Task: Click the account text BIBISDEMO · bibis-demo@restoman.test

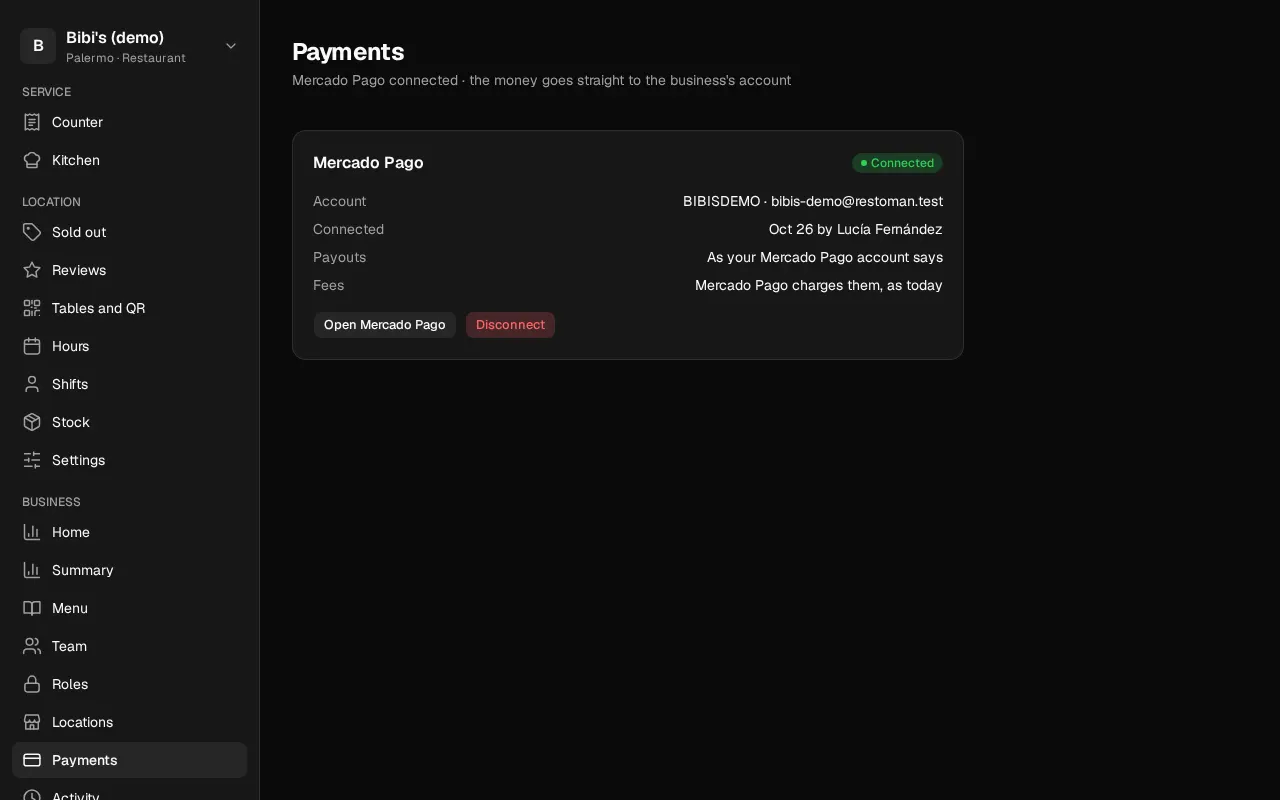Action: point(813,201)
